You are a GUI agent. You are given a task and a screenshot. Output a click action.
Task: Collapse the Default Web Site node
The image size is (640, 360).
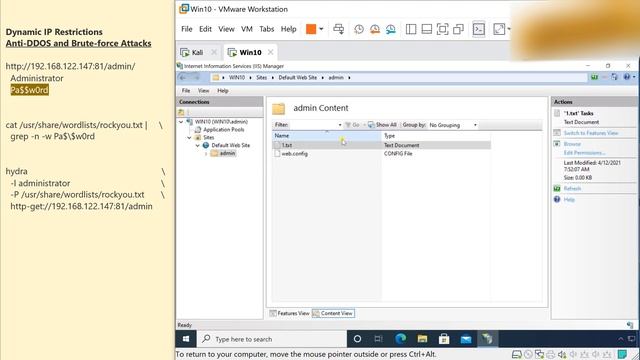[198, 145]
